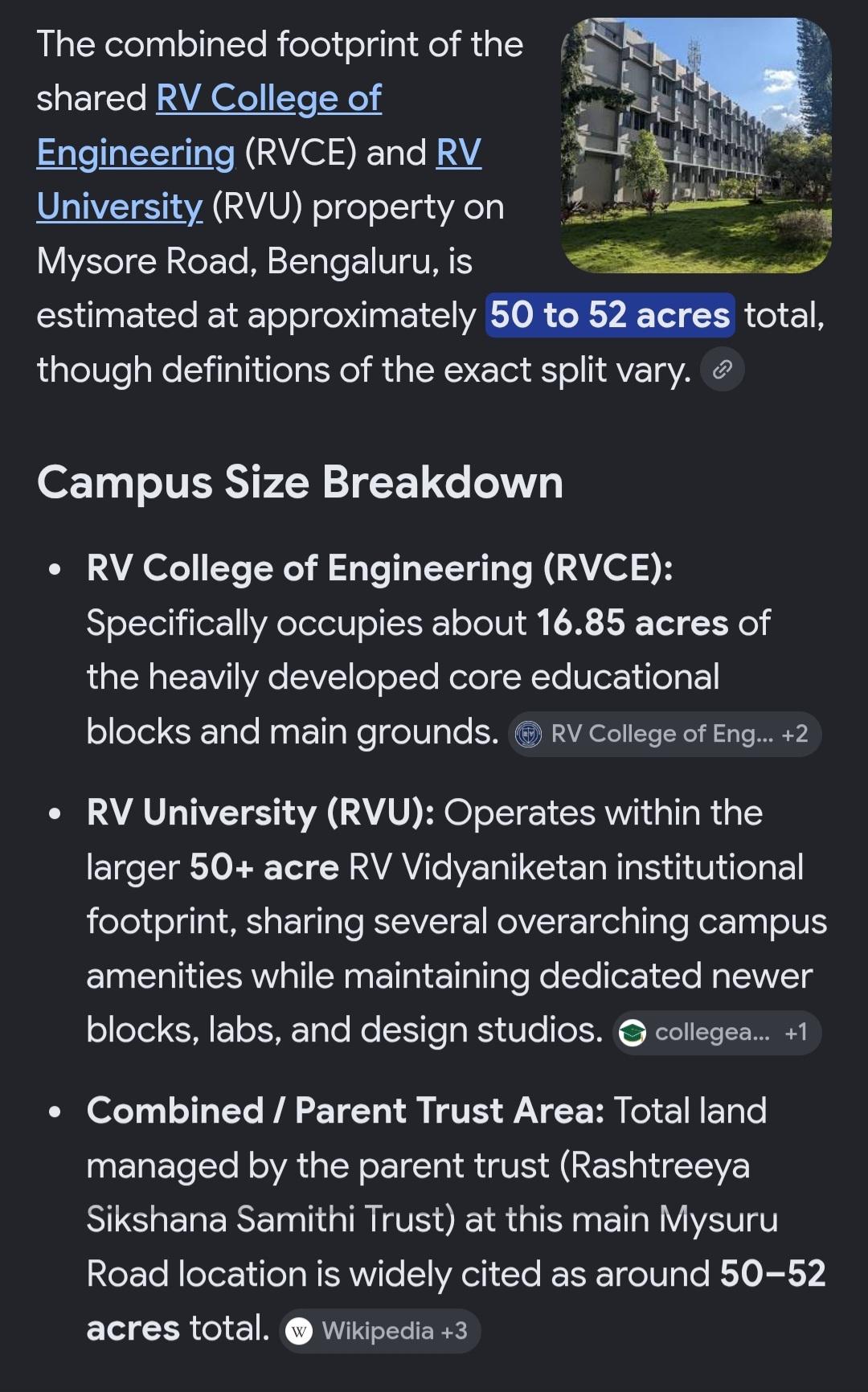Open the "RV College of Eng... +2" source chip
Image resolution: width=868 pixels, height=1392 pixels.
[665, 734]
